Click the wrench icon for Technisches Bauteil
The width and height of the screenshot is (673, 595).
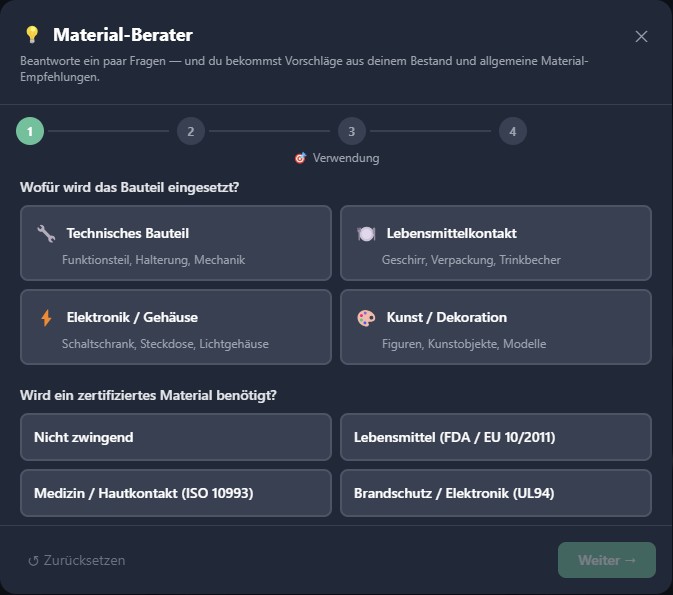(x=46, y=234)
